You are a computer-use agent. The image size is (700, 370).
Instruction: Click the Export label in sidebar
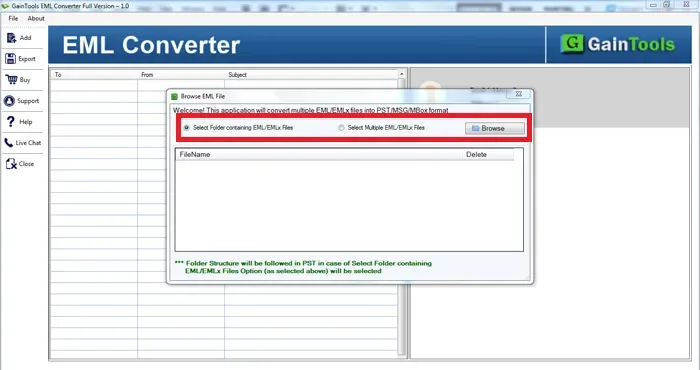click(27, 59)
